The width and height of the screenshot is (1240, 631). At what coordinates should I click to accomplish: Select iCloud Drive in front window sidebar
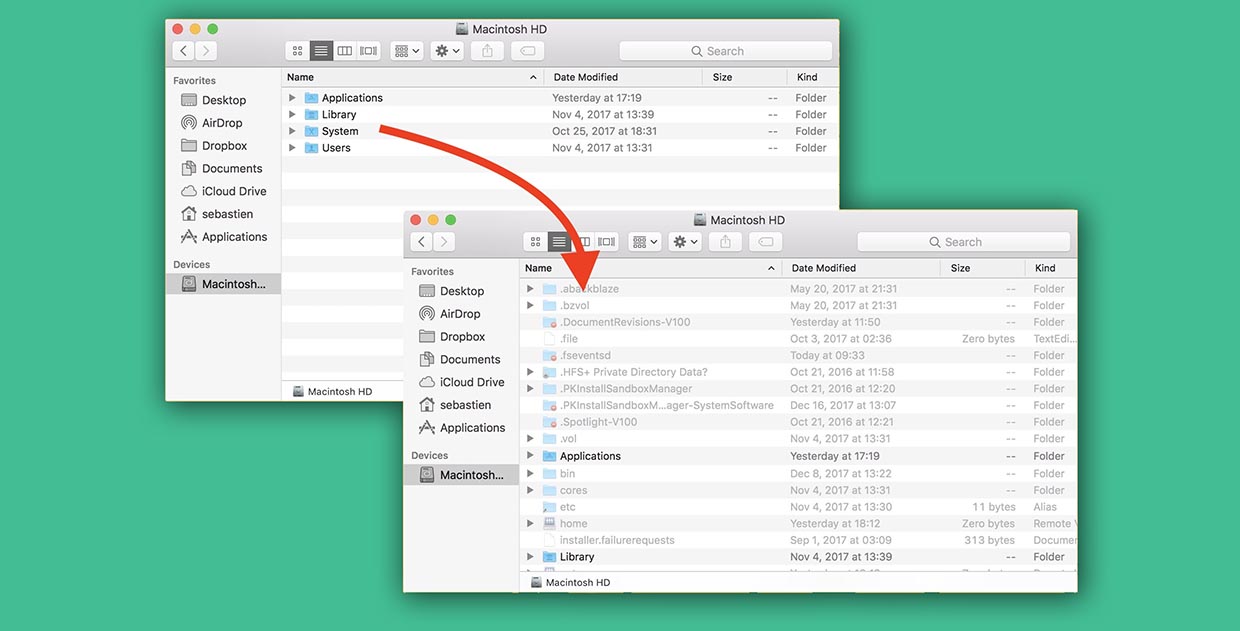click(x=461, y=382)
